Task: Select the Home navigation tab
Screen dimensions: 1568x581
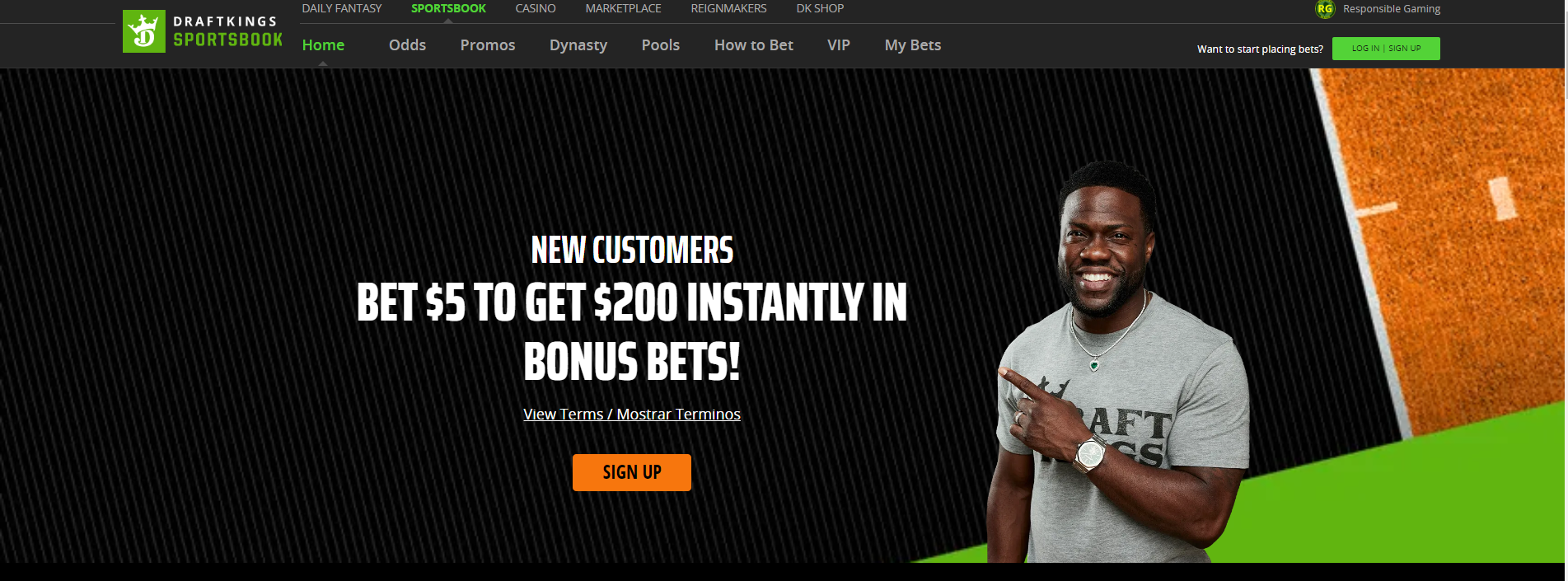Action: tap(323, 45)
